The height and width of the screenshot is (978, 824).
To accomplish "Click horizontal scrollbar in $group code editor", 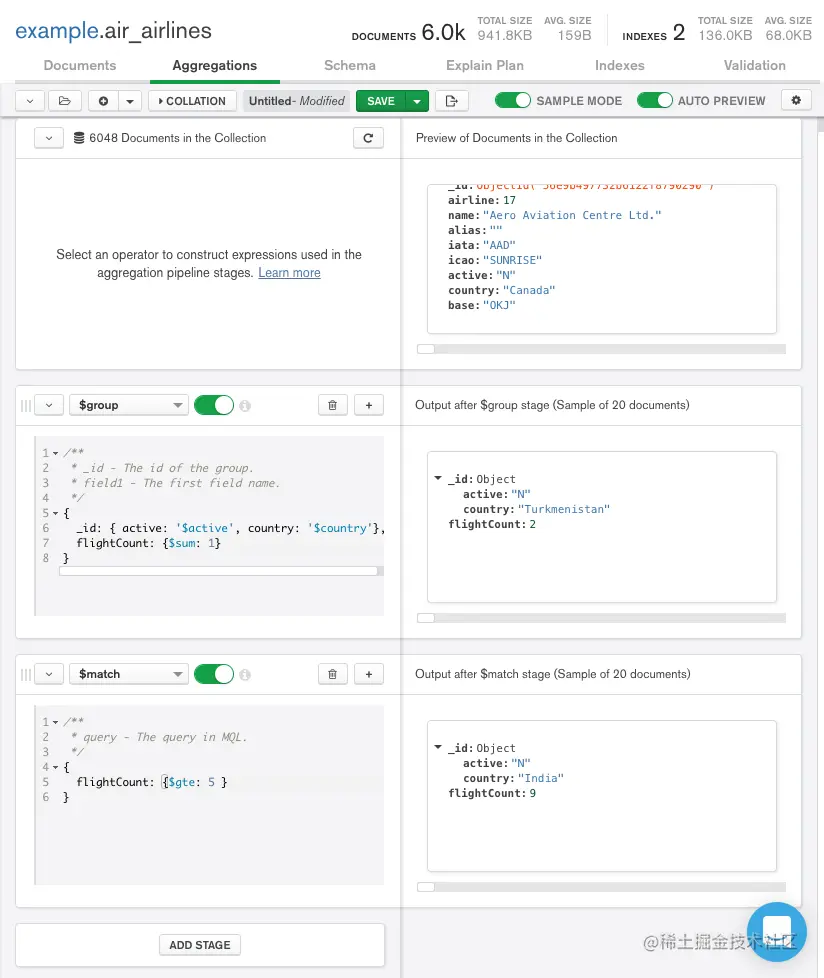I will tap(221, 571).
